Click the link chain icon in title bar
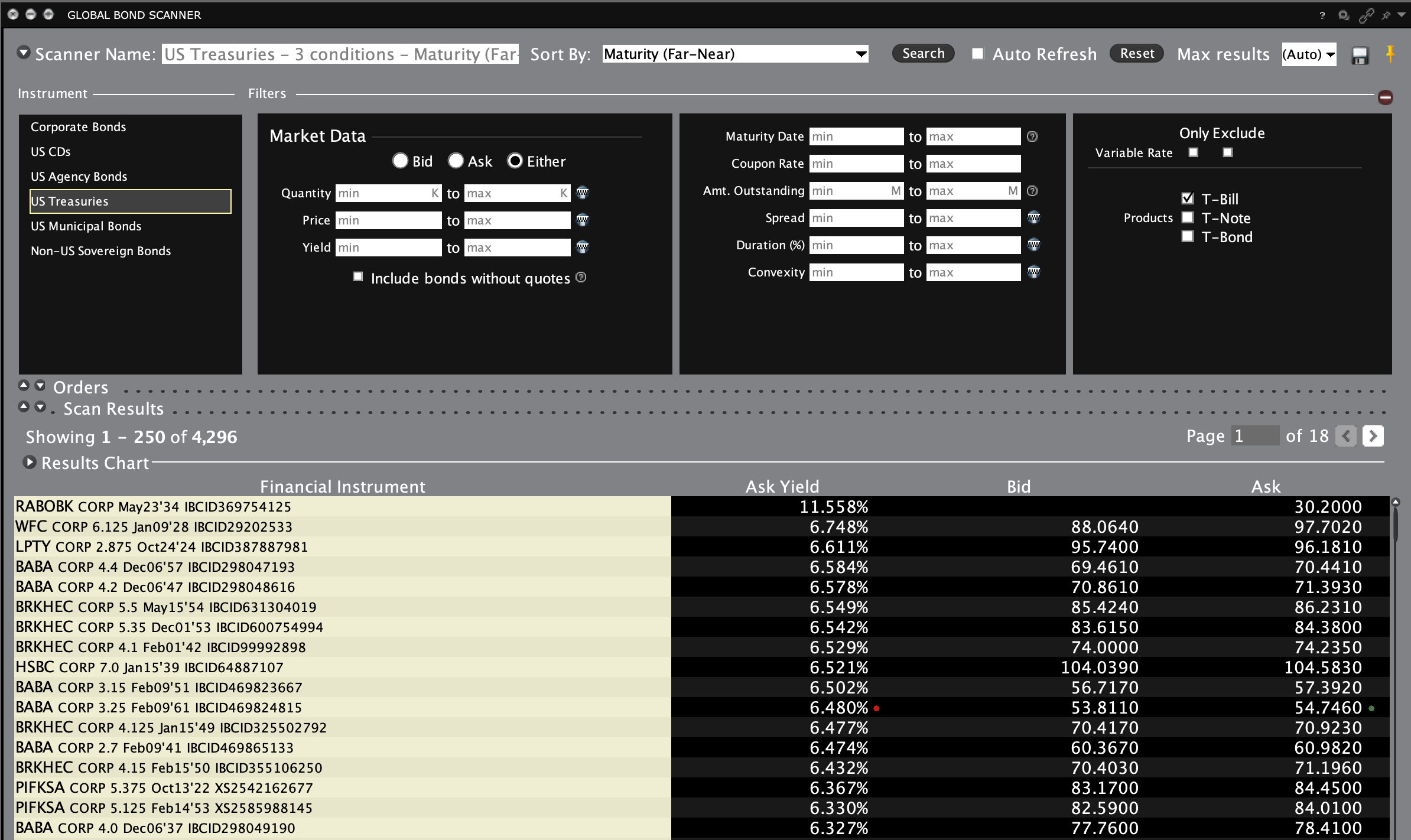The height and width of the screenshot is (840, 1411). [1366, 16]
